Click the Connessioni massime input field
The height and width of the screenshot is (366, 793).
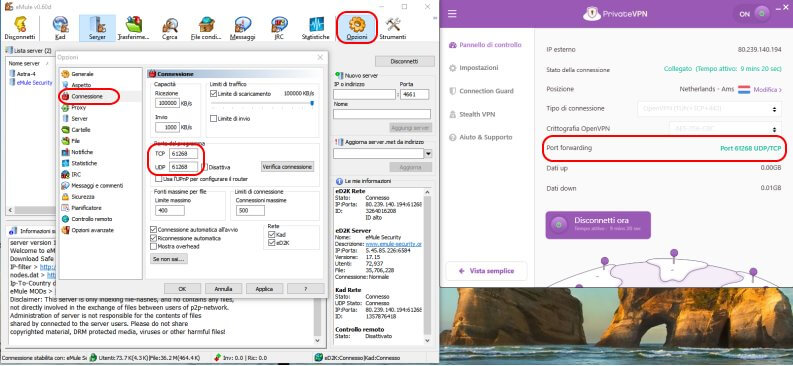(x=250, y=210)
